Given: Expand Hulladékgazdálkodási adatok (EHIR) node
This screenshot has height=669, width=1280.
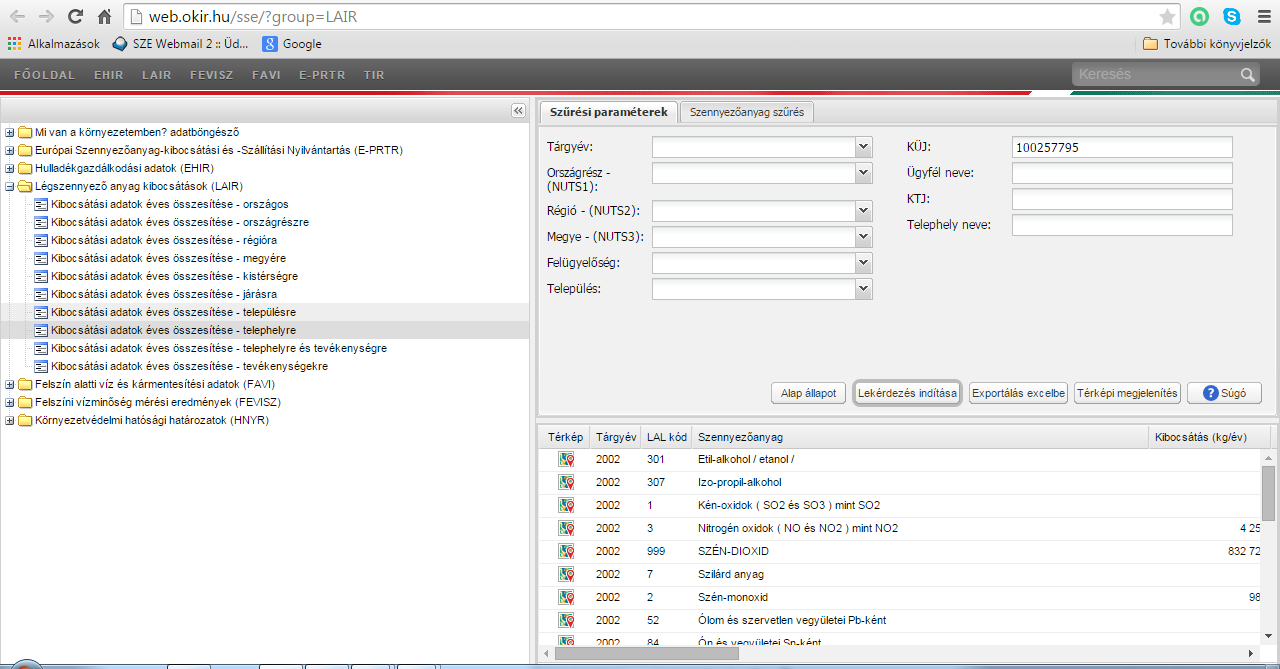Looking at the screenshot, I should coord(10,168).
